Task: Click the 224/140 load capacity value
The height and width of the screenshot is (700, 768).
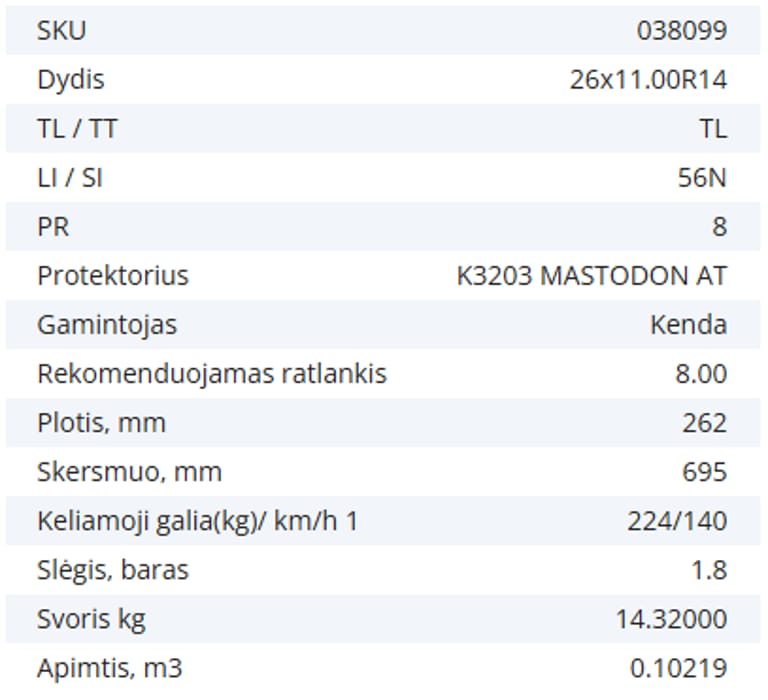Action: click(677, 521)
